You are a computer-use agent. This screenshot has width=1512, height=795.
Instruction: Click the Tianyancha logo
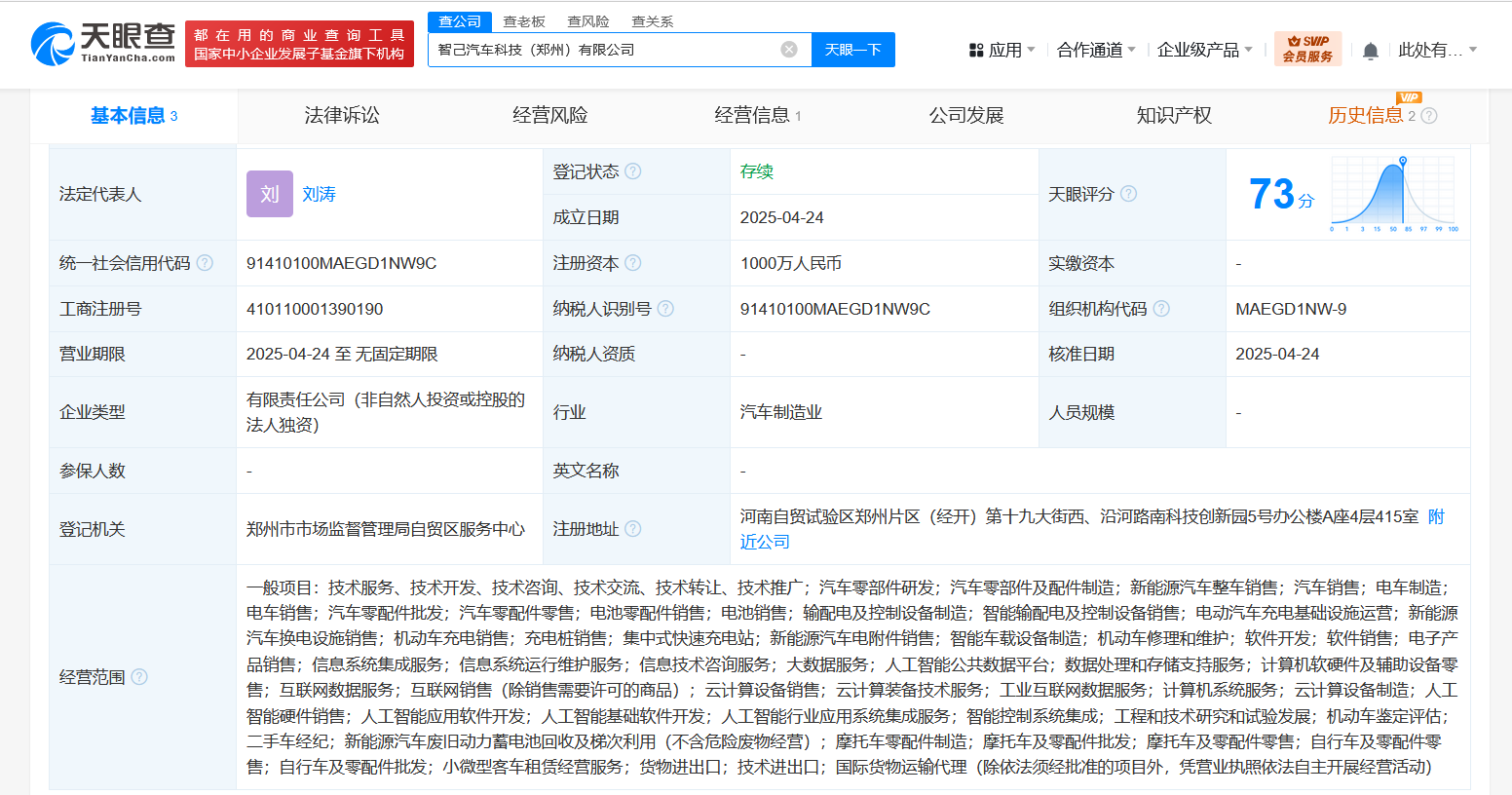point(103,43)
